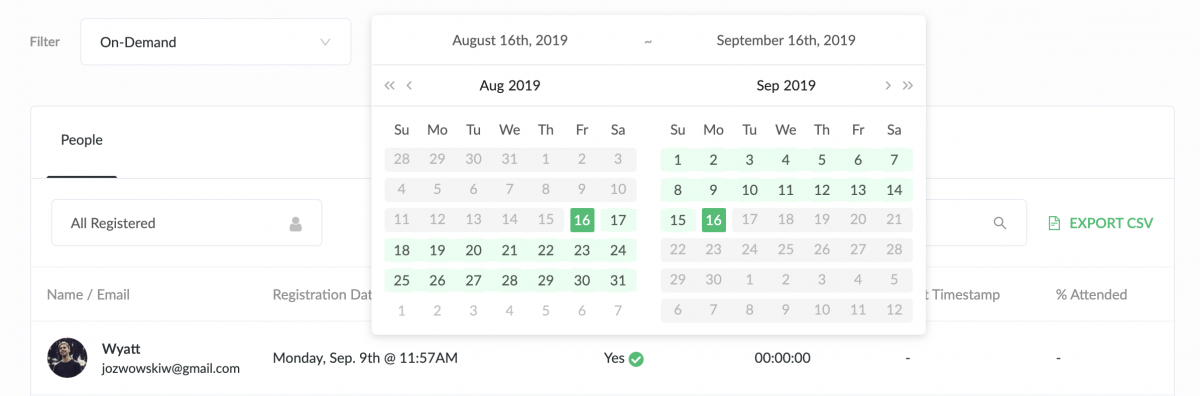1200x396 pixels.
Task: Advance to next month with right arrow
Action: (x=888, y=86)
